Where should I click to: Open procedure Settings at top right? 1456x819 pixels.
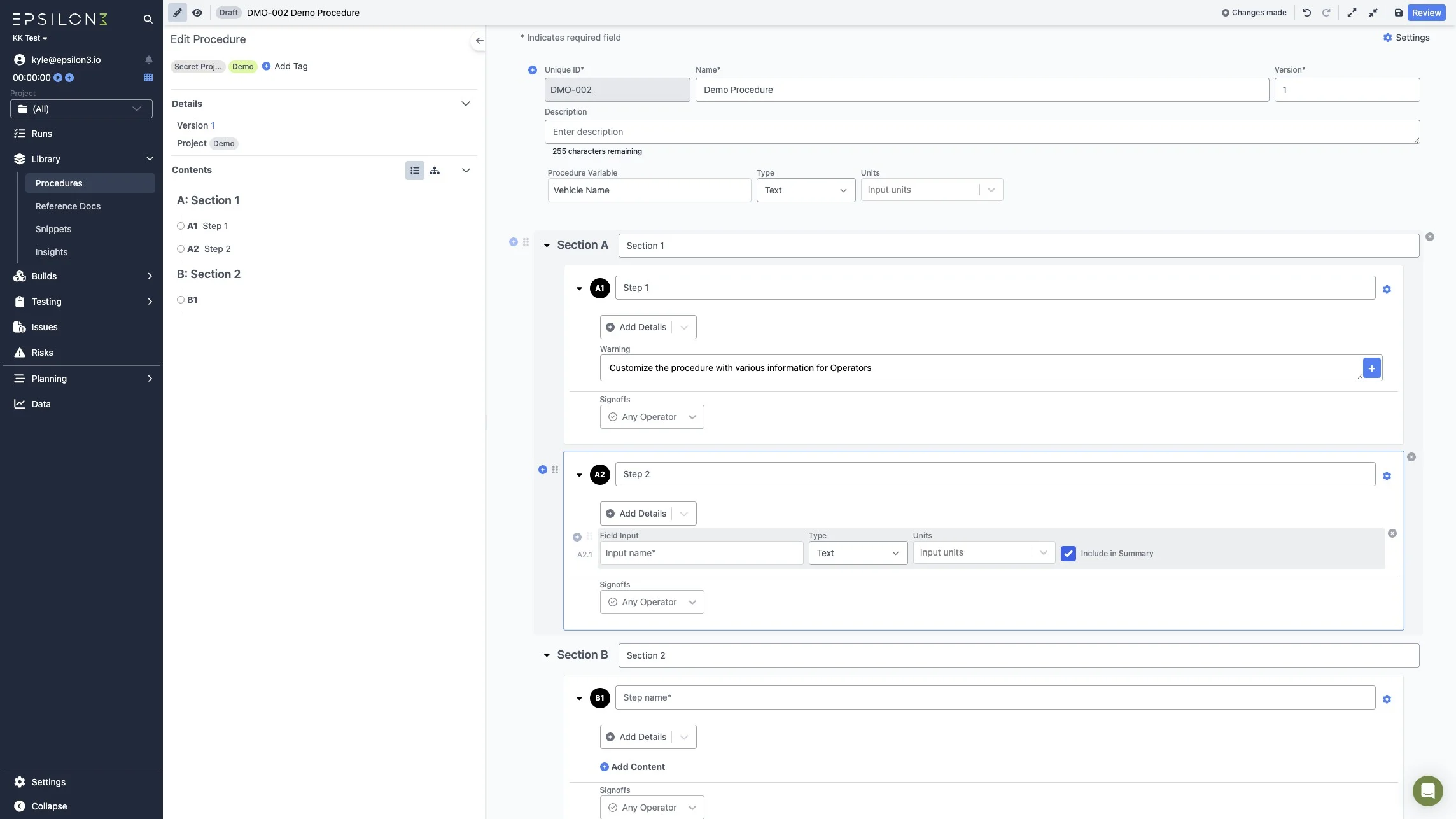pos(1406,38)
